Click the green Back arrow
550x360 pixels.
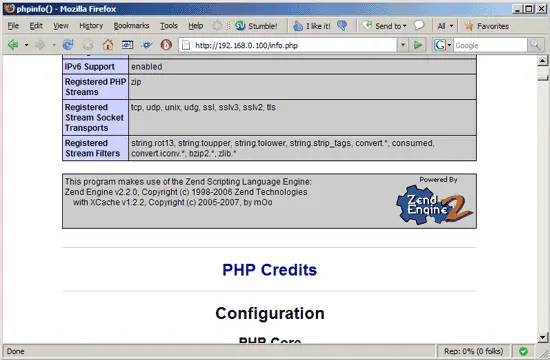pos(13,45)
